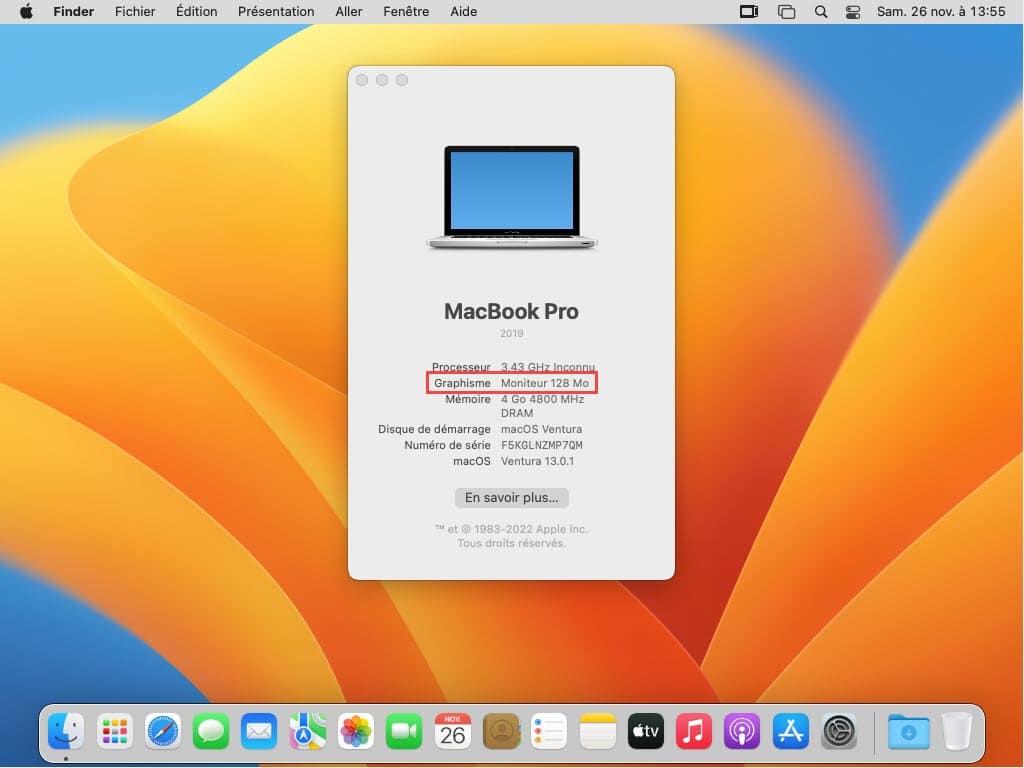The image size is (1024, 768).
Task: Open the Présentation menu
Action: coord(276,12)
